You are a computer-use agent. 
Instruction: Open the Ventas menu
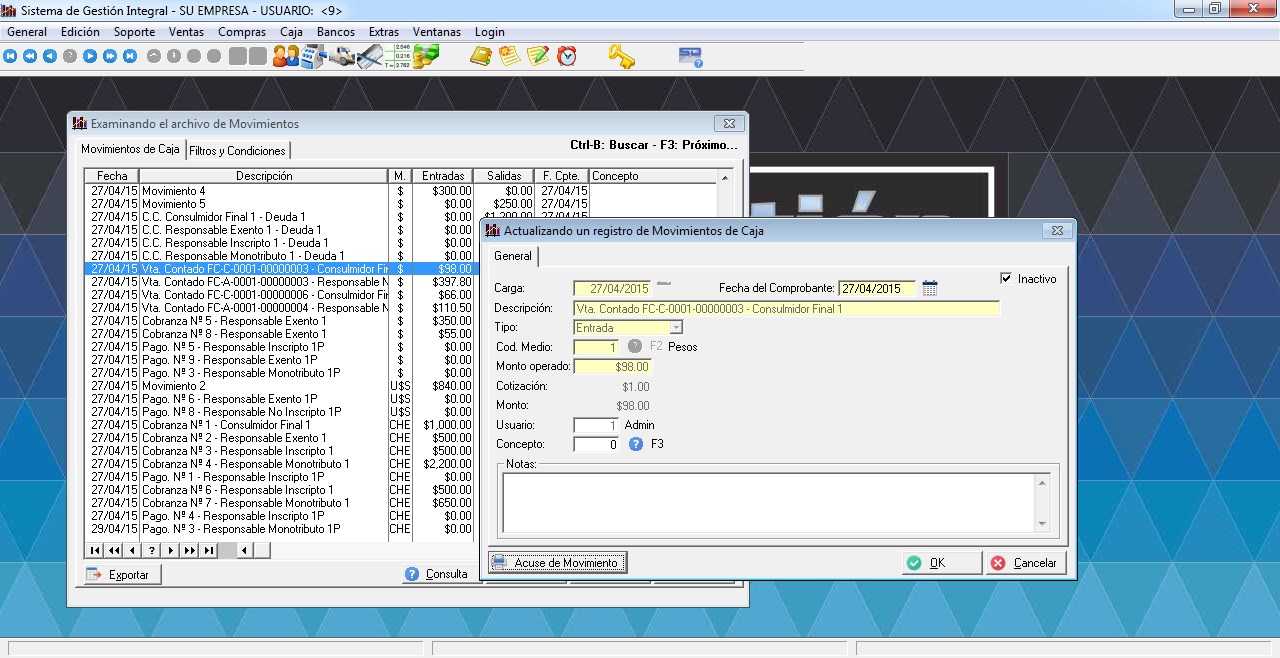(x=186, y=32)
